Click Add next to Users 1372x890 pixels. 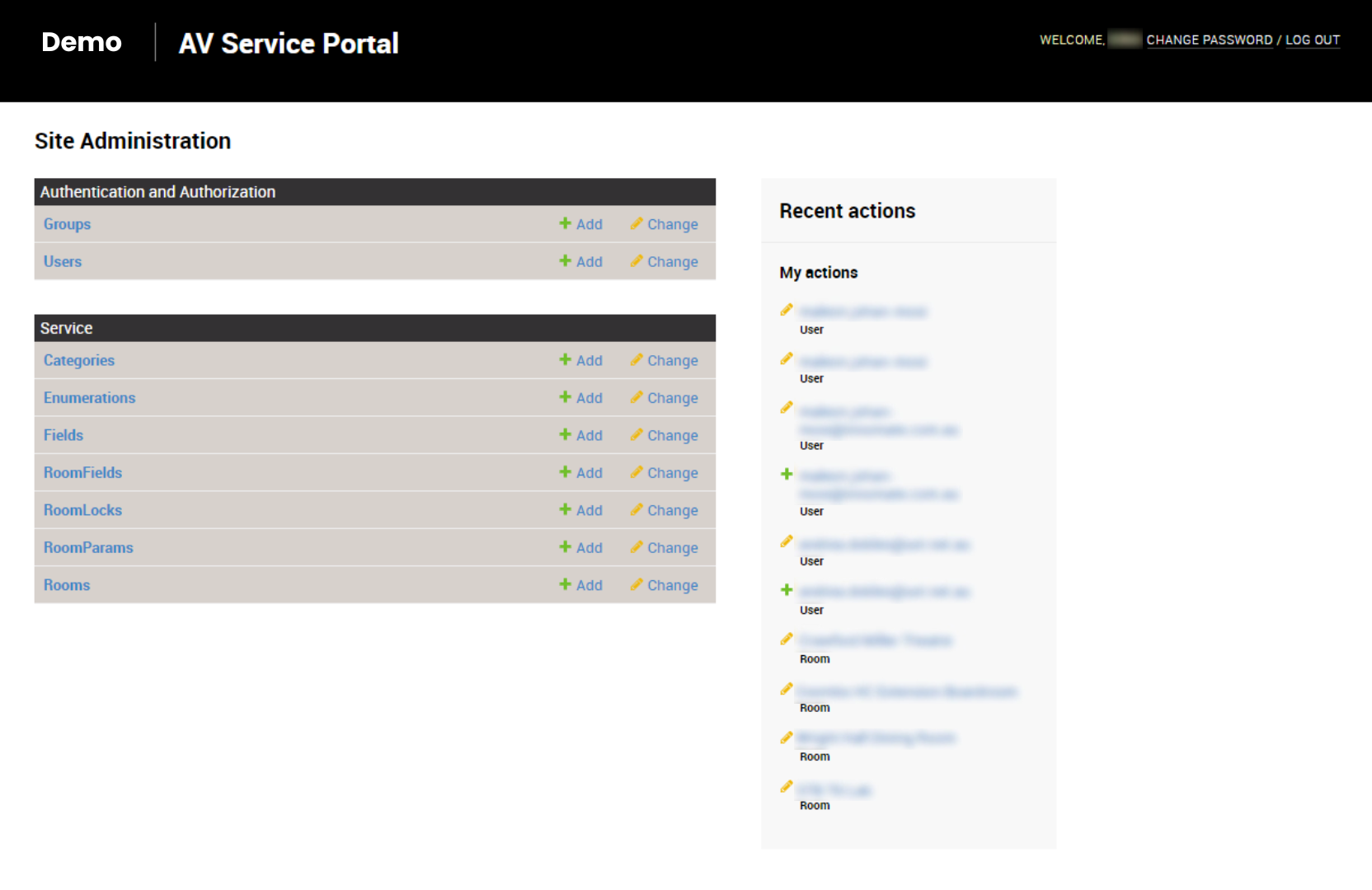coord(588,261)
